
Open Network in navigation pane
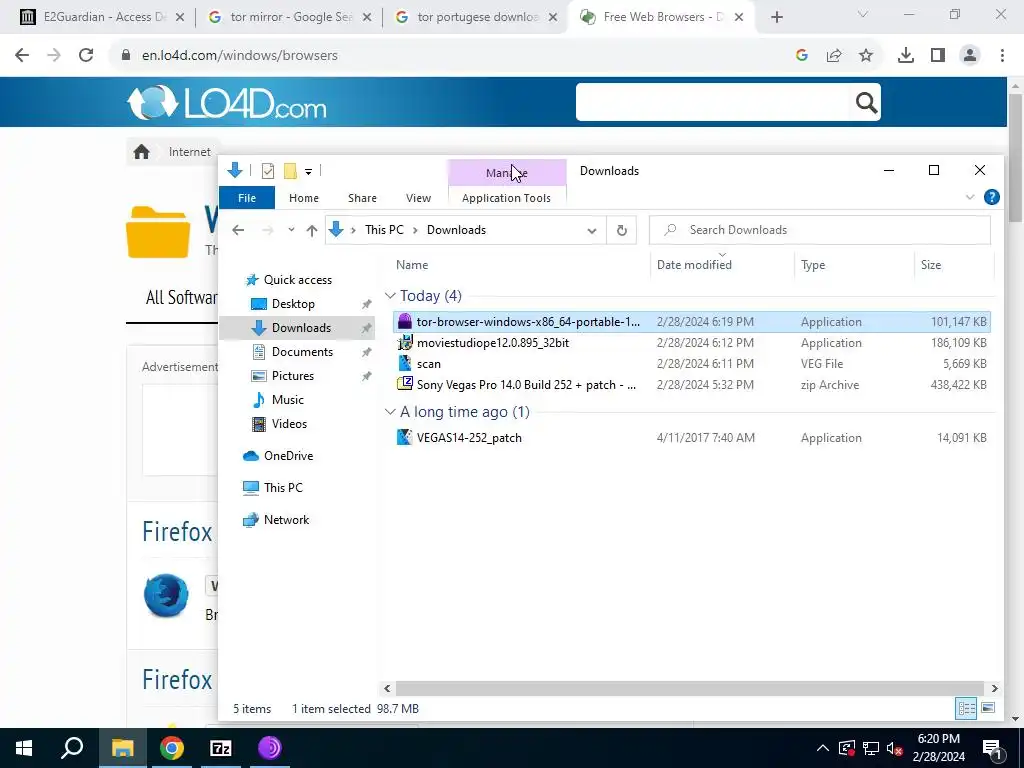coord(286,520)
